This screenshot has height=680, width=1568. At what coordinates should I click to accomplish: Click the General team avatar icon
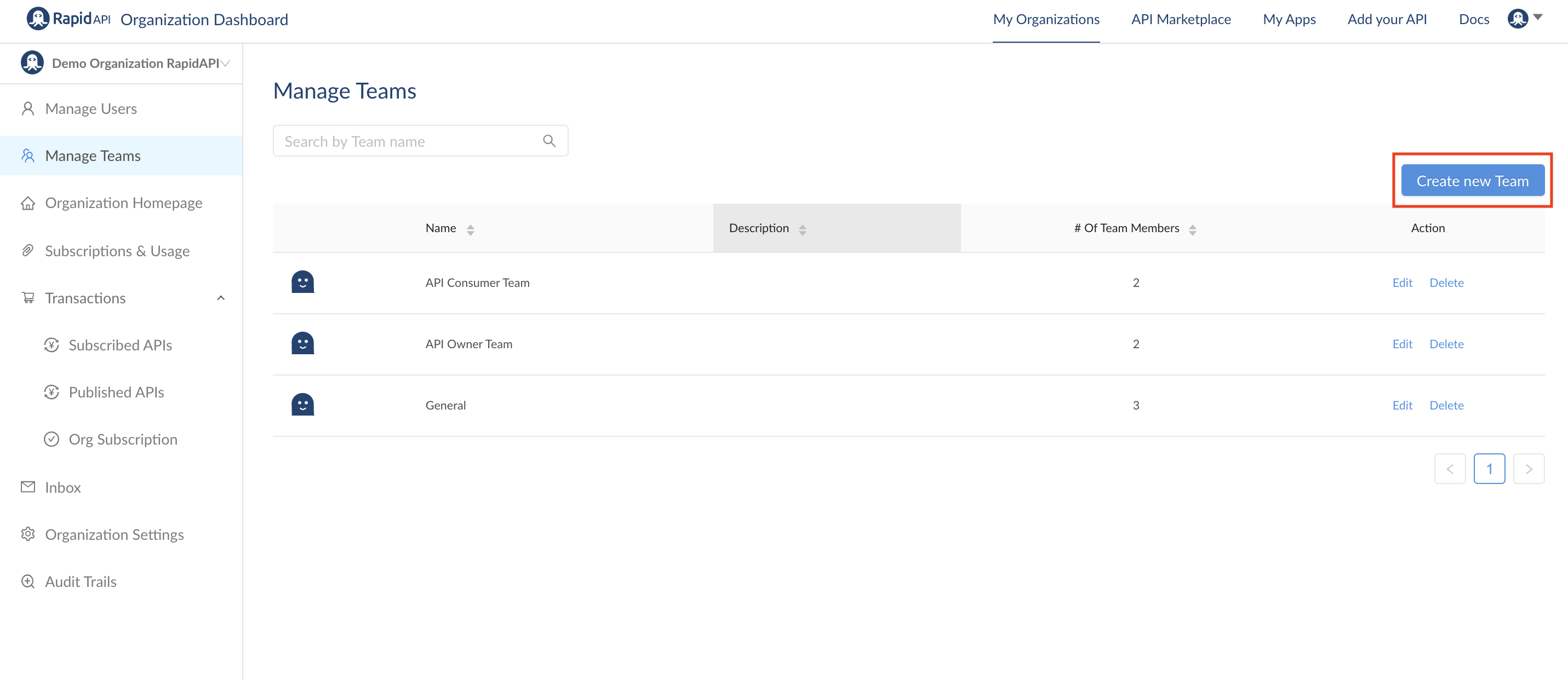tap(302, 405)
